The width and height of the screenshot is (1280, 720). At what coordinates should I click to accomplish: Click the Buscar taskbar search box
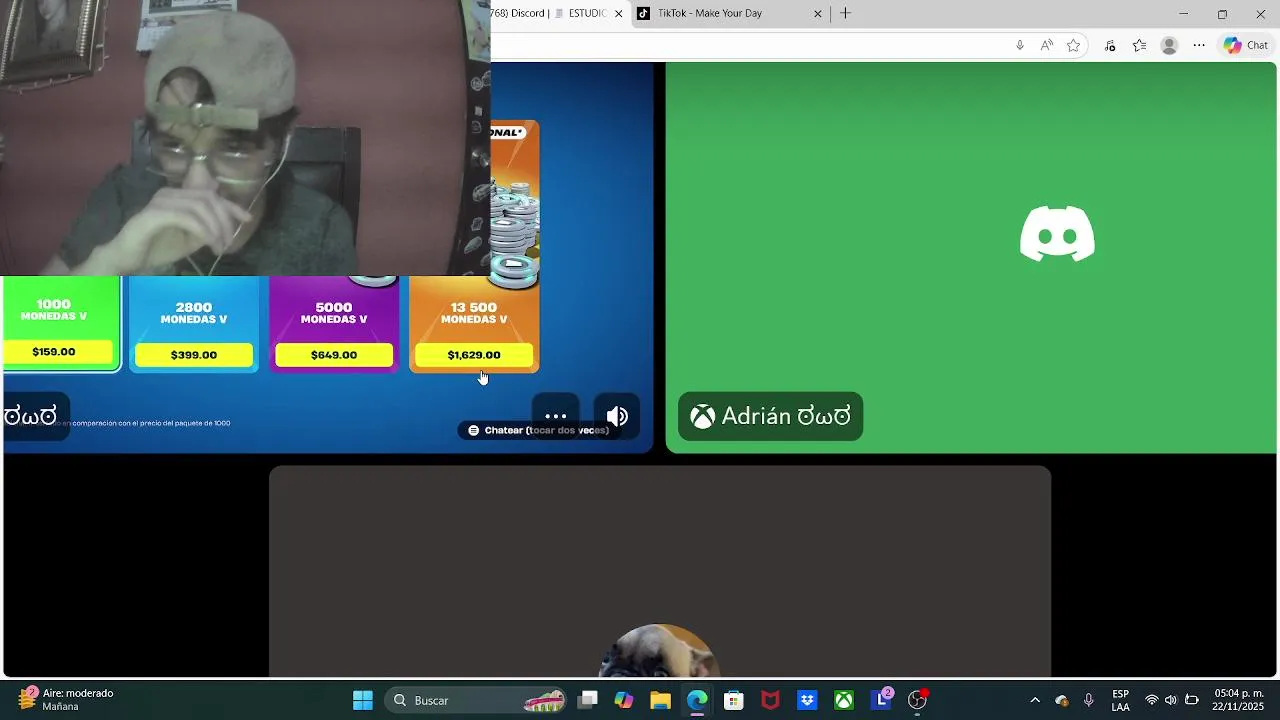pos(478,700)
